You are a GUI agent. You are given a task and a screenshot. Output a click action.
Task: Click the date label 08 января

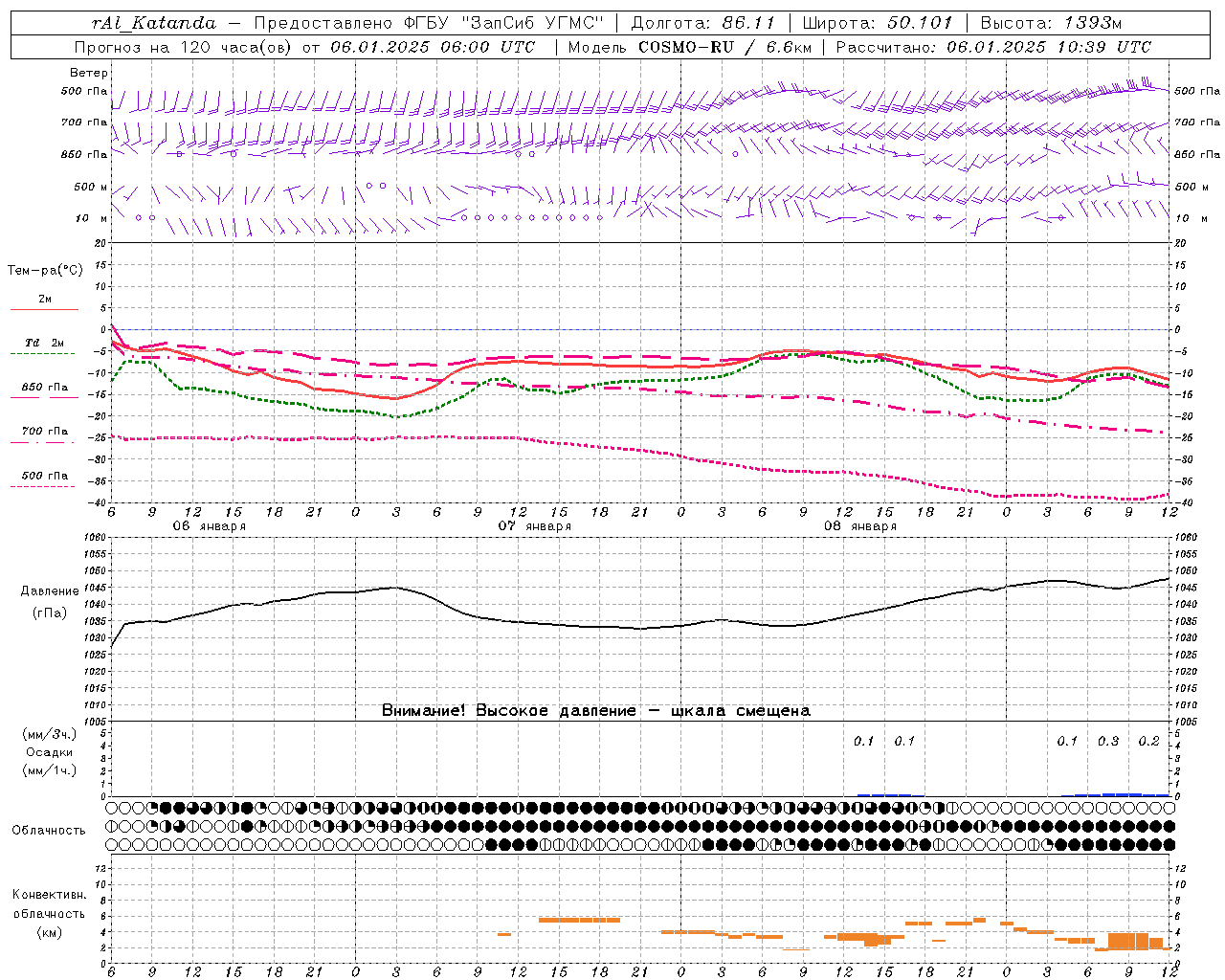point(860,526)
